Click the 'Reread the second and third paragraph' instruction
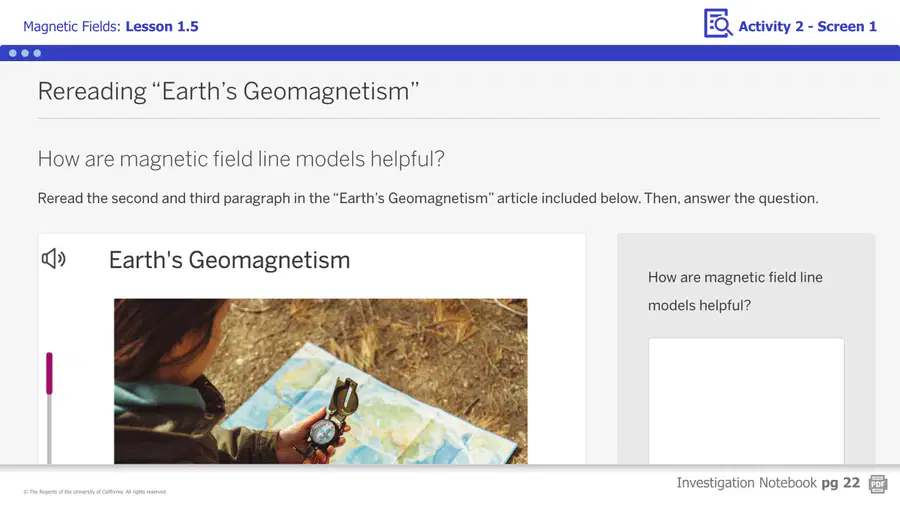Screen dimensions: 900x506 click(x=428, y=198)
